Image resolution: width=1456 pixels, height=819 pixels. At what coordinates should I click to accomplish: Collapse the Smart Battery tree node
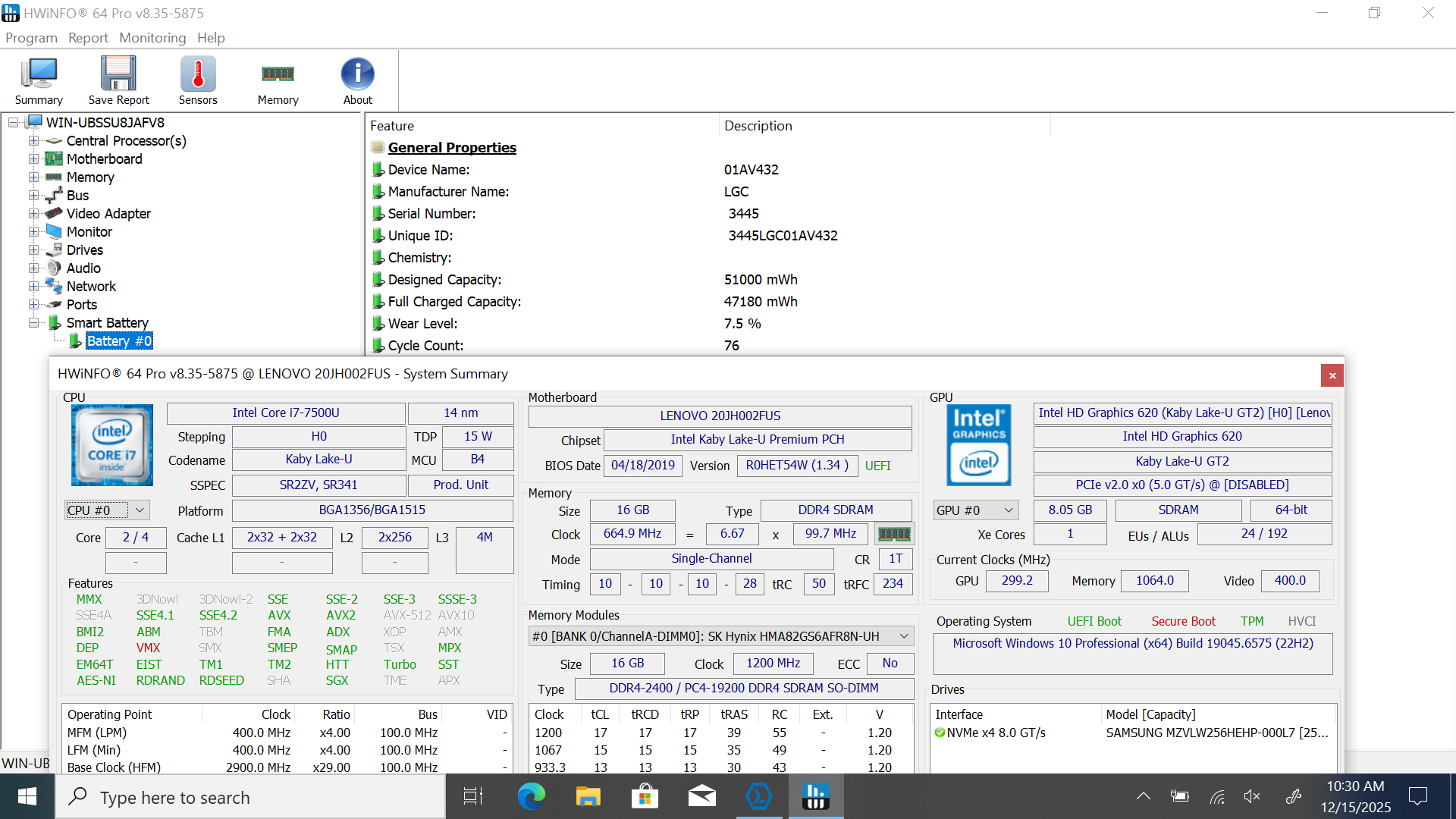[x=33, y=323]
